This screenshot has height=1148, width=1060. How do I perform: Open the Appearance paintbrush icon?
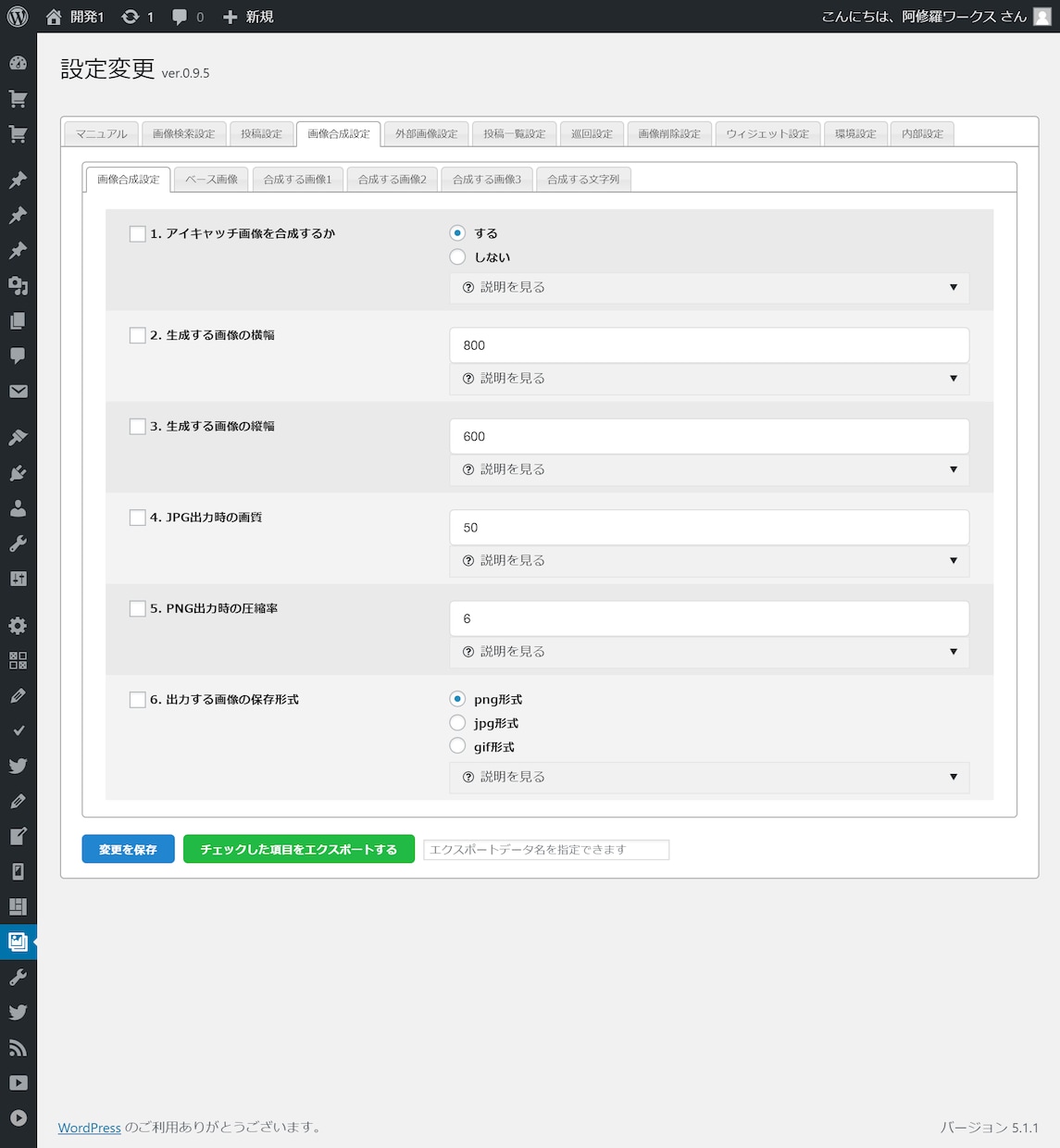coord(18,437)
